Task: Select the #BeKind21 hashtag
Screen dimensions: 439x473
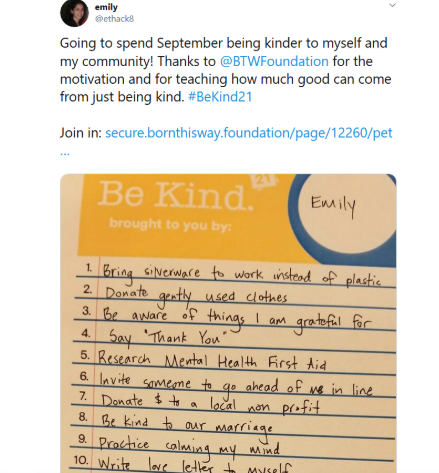Action: [x=220, y=97]
